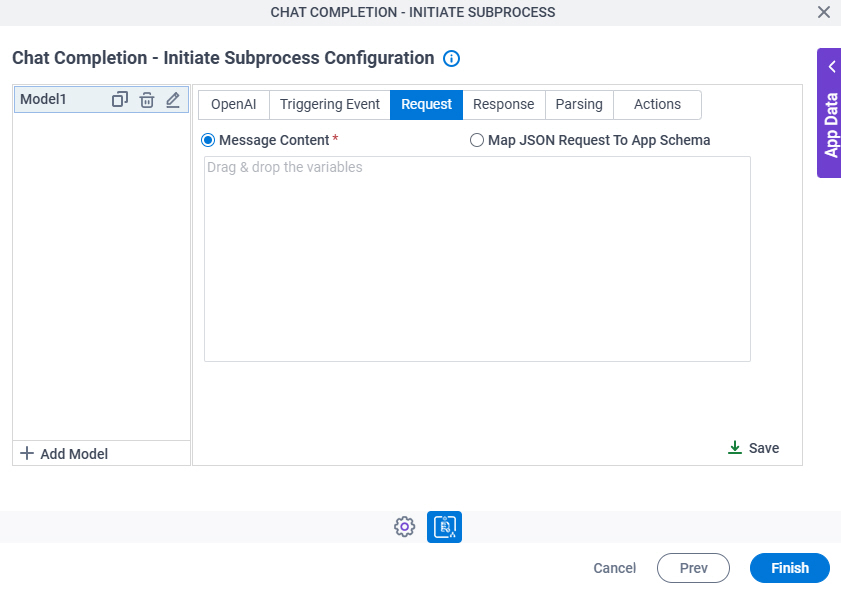Click the gear settings icon at bottom
The height and width of the screenshot is (592, 841).
point(404,527)
